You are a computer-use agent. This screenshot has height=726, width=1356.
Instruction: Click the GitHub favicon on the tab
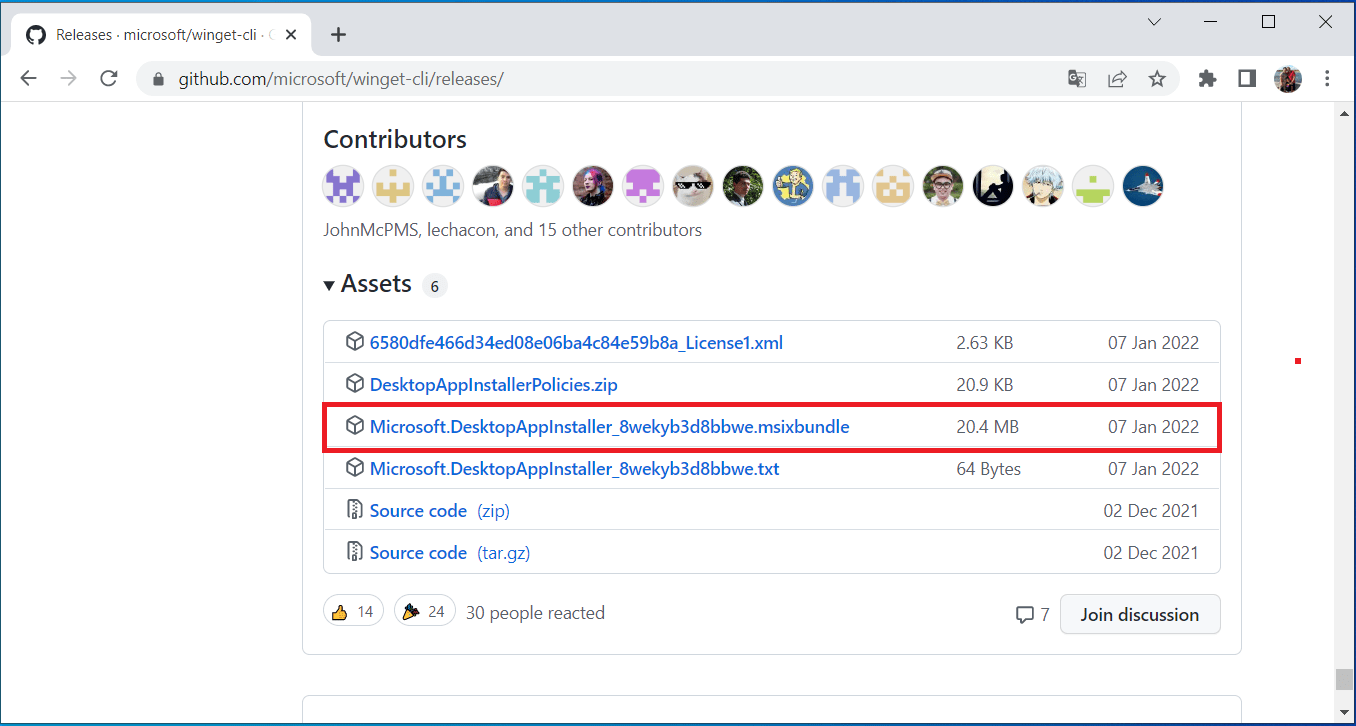pyautogui.click(x=36, y=34)
